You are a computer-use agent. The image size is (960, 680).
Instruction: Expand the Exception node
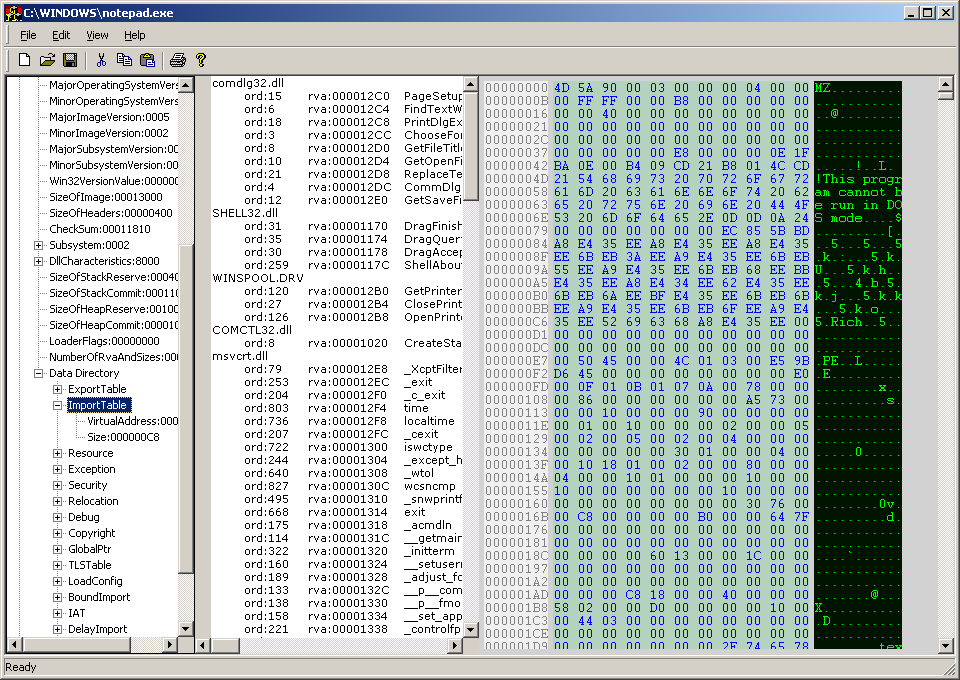coord(58,469)
